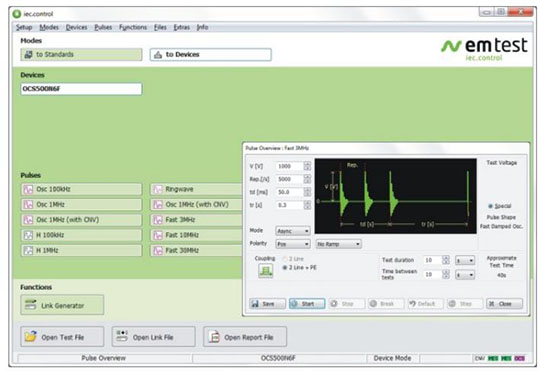
Task: Select the Osc 1MHz (with CNV) pulse in left column
Action: coord(81,220)
